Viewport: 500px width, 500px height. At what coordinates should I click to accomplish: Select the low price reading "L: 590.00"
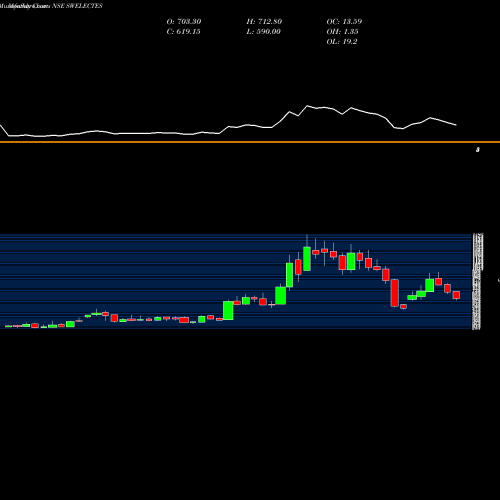point(263,32)
